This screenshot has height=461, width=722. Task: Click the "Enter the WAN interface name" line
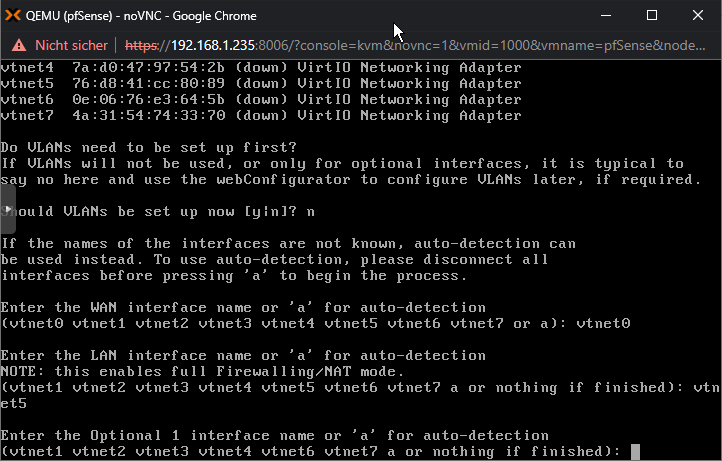tap(243, 307)
